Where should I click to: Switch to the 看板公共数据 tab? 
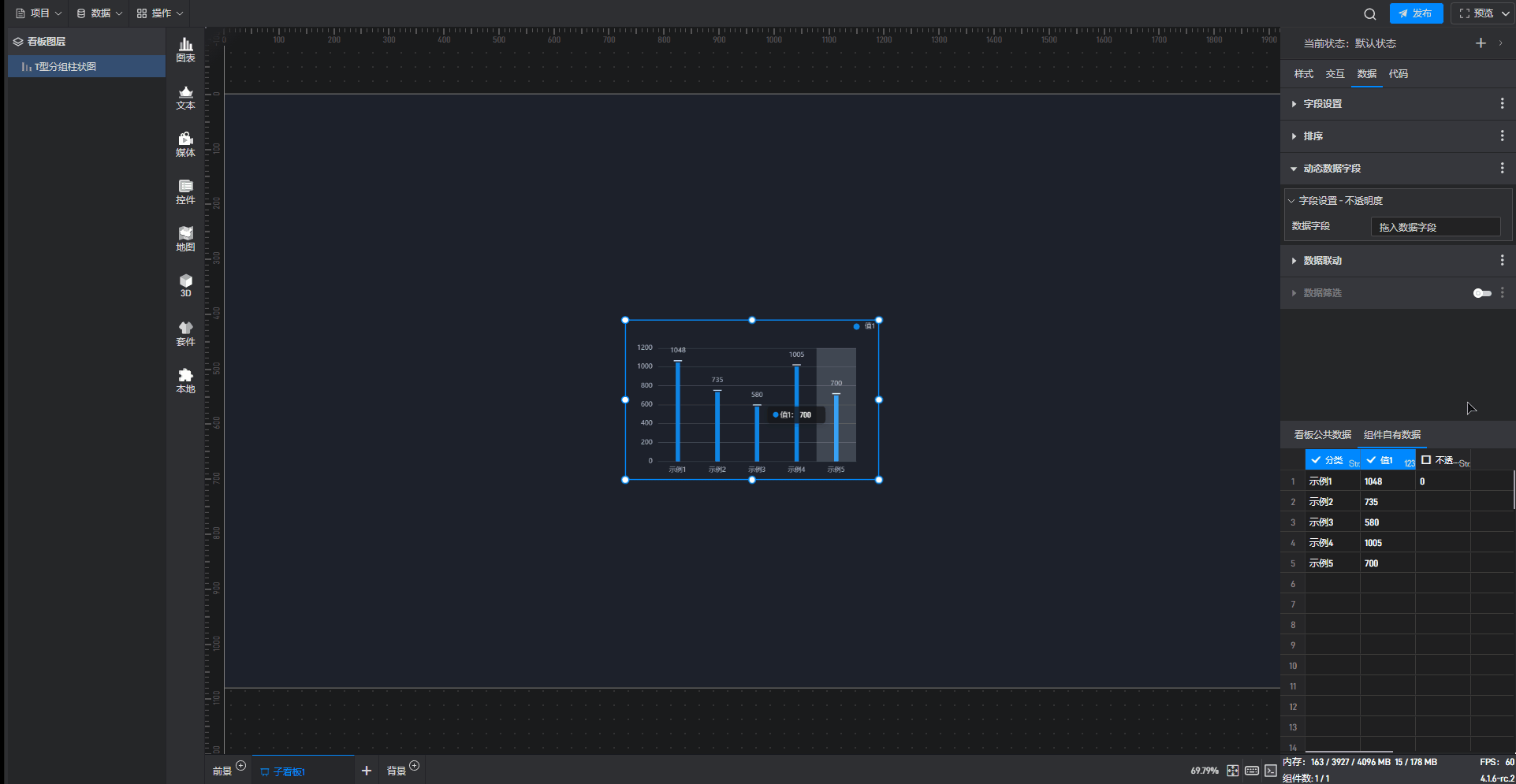[1322, 435]
